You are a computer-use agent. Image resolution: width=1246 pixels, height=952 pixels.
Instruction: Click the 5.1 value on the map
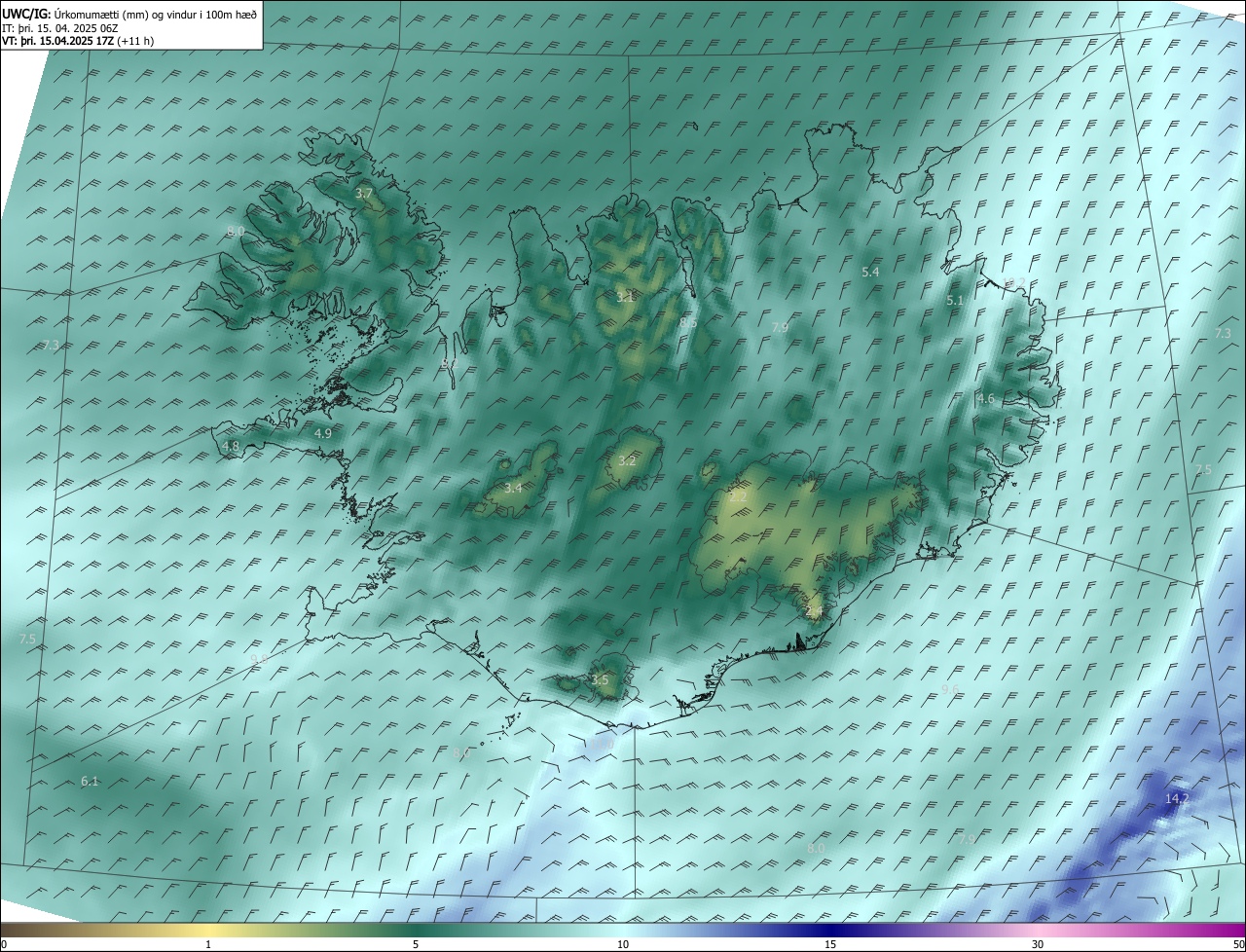(x=955, y=301)
